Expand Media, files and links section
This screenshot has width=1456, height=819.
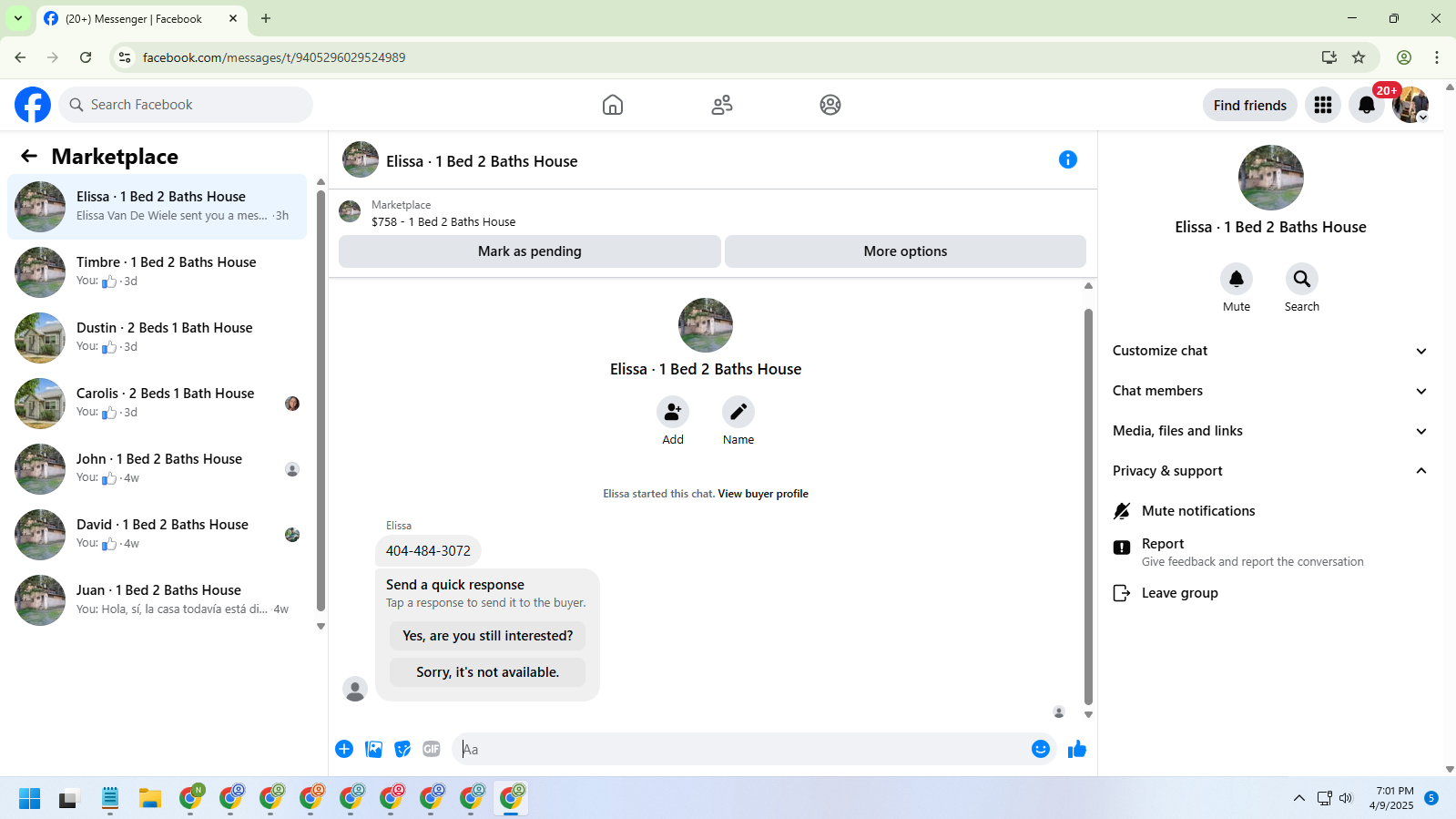pyautogui.click(x=1270, y=431)
